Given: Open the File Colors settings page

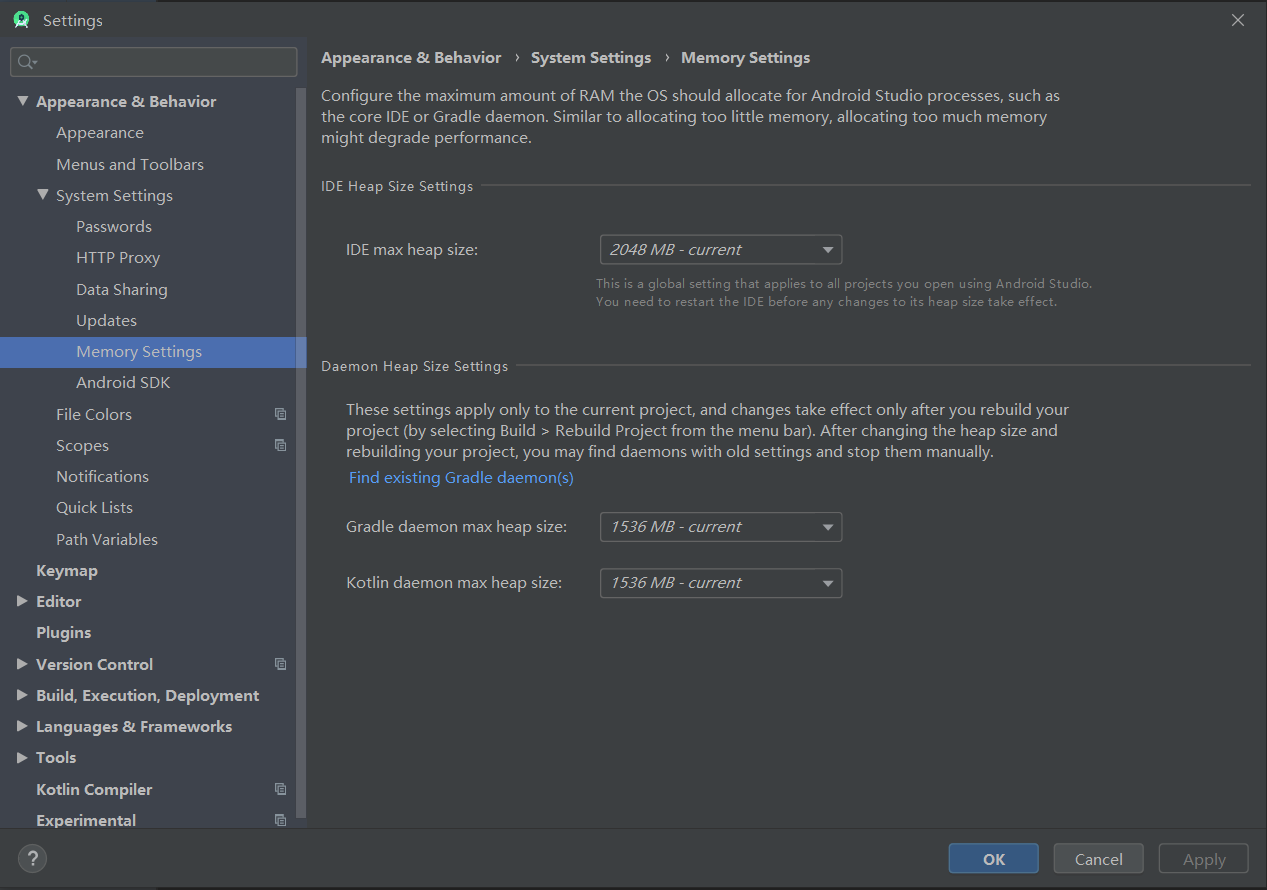Looking at the screenshot, I should click(94, 414).
